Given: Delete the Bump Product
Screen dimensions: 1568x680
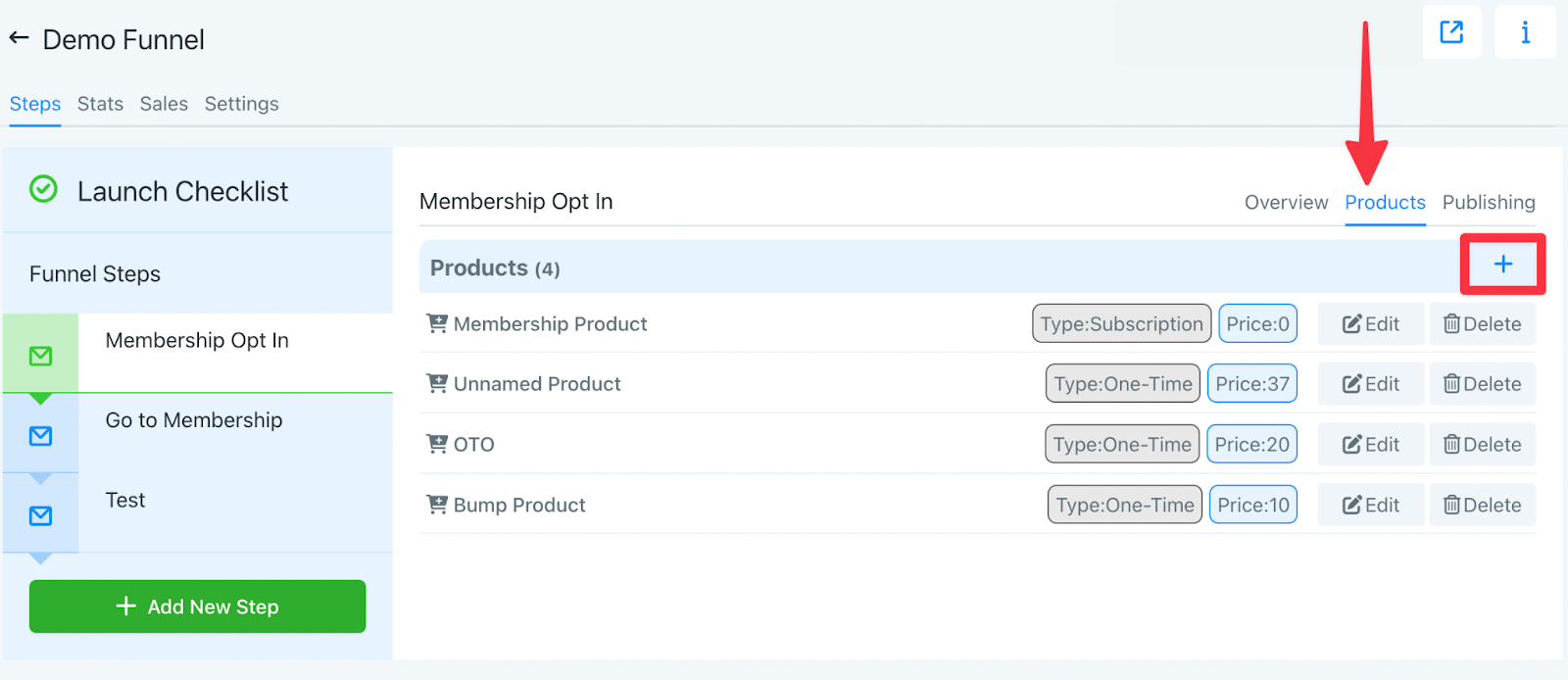Looking at the screenshot, I should [x=1482, y=506].
